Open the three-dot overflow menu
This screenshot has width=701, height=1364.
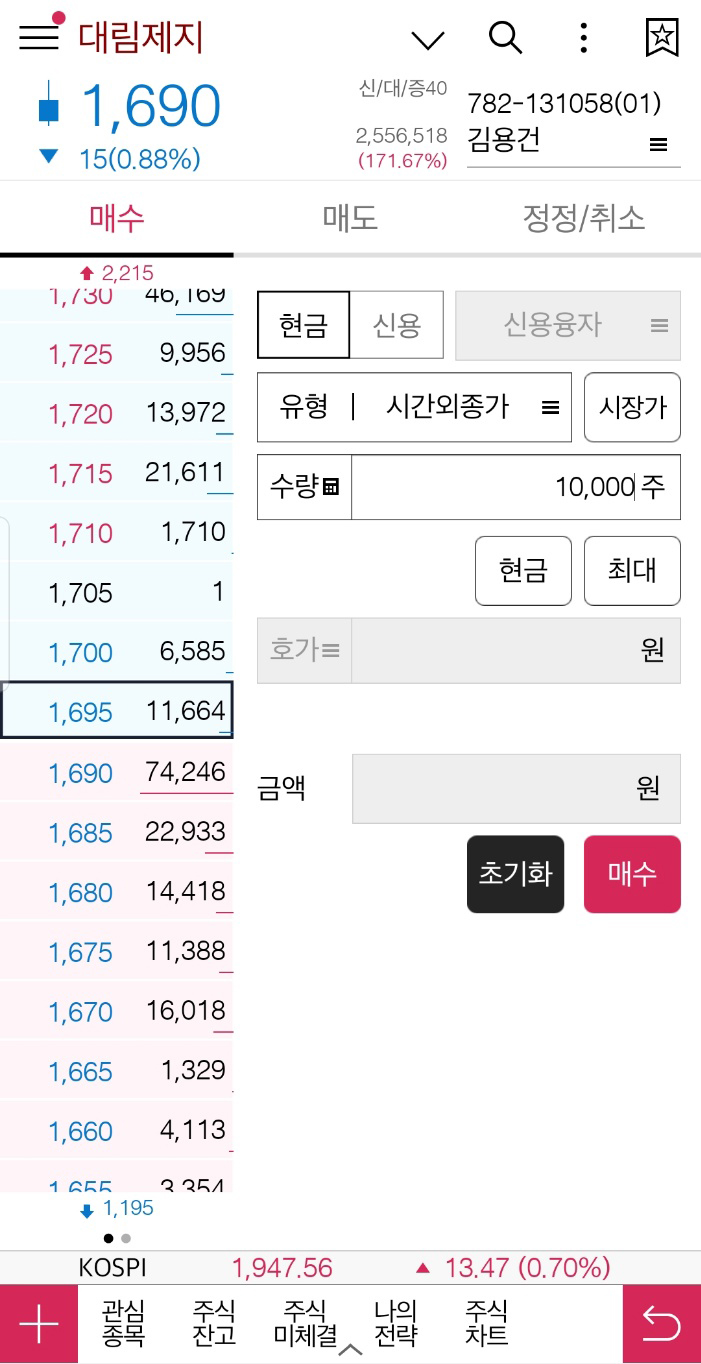pyautogui.click(x=582, y=38)
